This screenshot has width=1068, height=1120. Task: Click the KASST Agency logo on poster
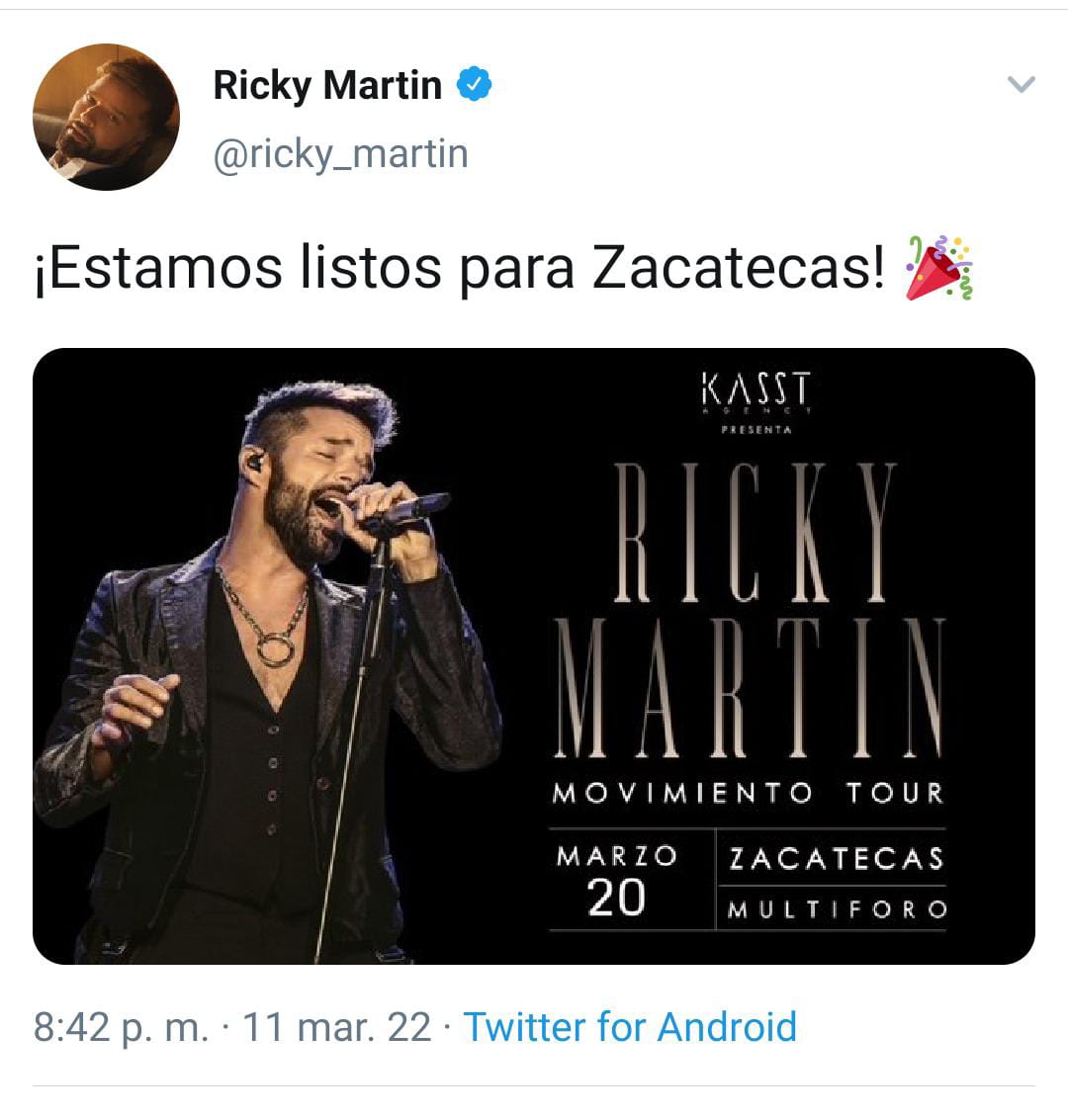tap(756, 392)
